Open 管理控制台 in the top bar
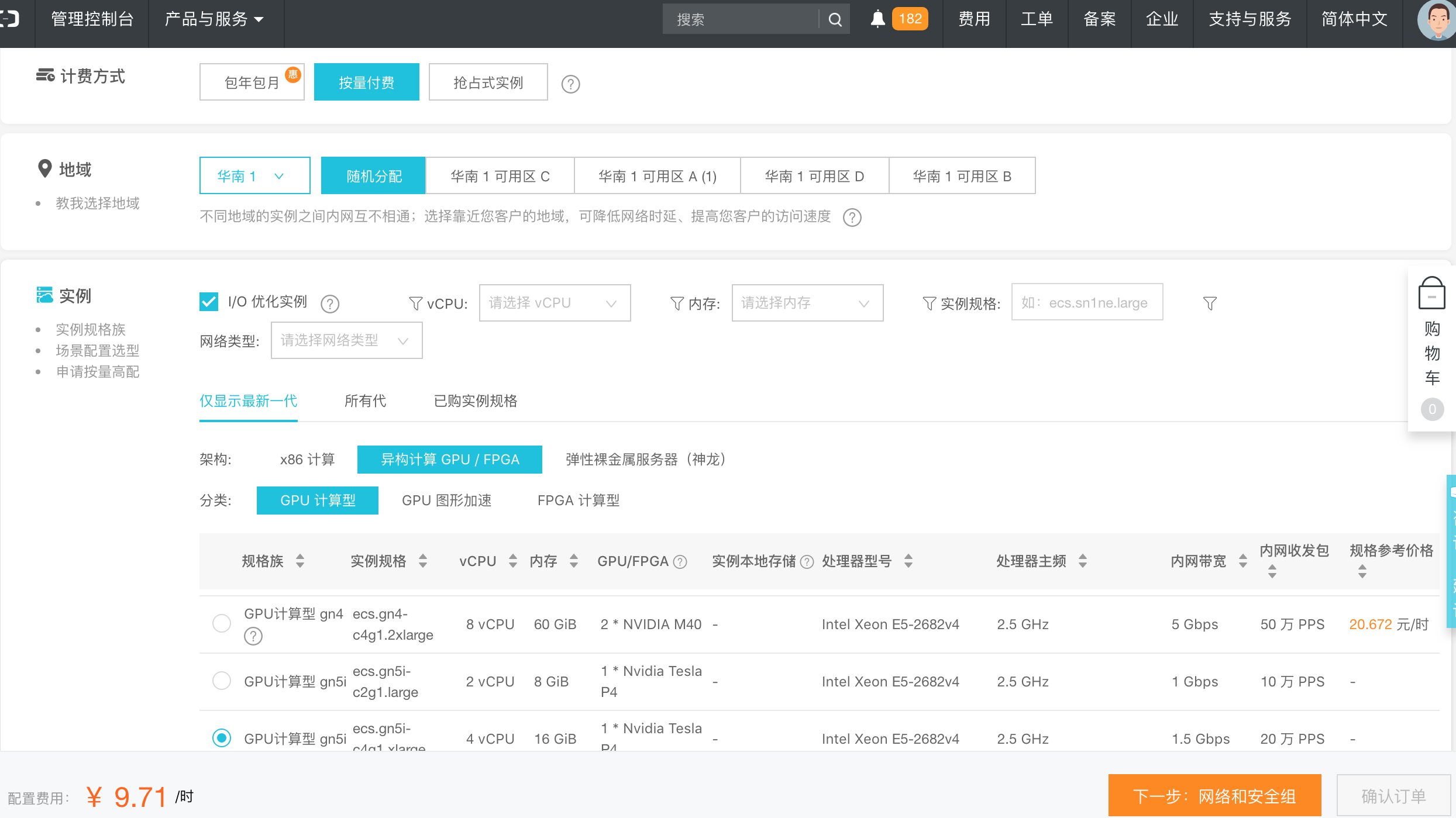This screenshot has width=1456, height=818. tap(92, 19)
